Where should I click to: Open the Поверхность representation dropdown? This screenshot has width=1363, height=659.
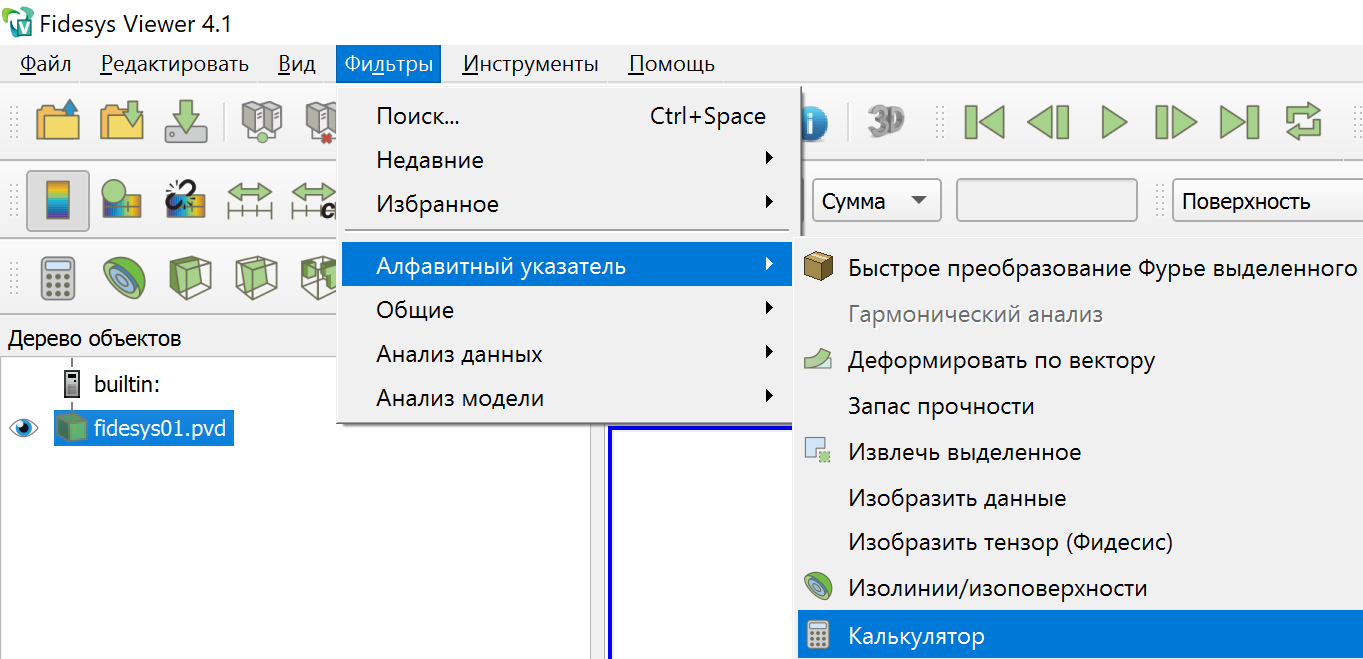1267,200
